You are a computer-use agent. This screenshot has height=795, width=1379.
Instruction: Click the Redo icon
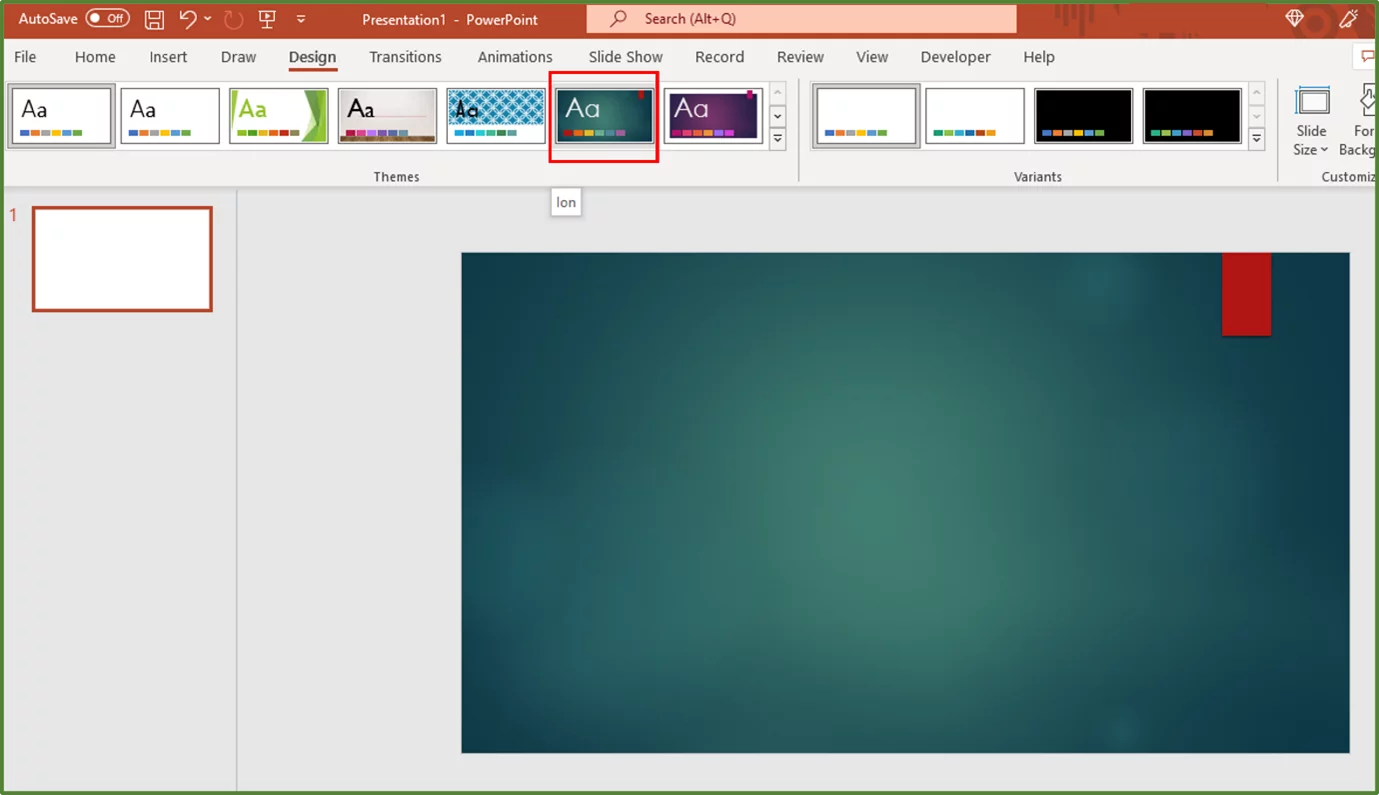pos(233,19)
